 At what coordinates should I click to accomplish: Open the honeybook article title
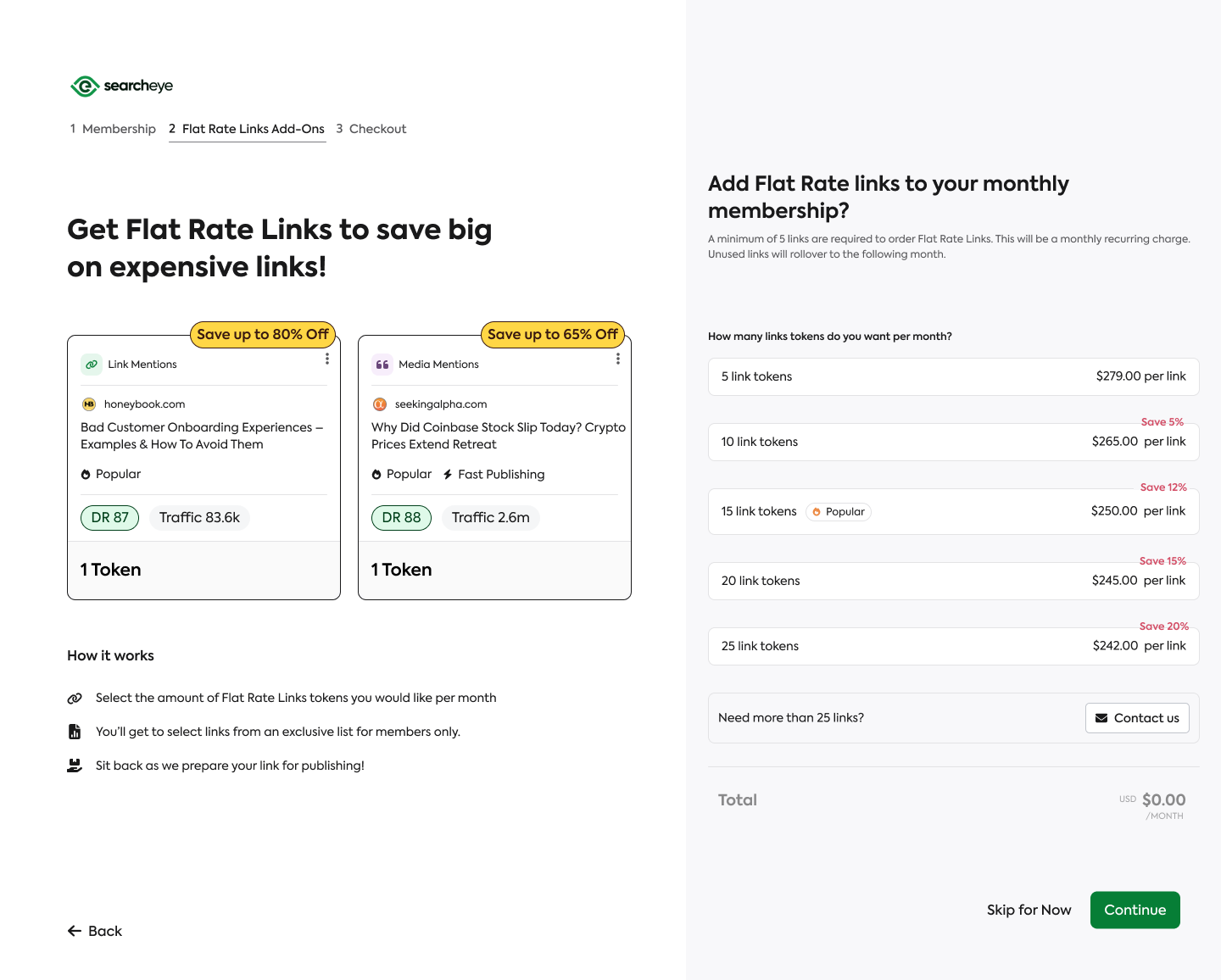click(x=202, y=436)
